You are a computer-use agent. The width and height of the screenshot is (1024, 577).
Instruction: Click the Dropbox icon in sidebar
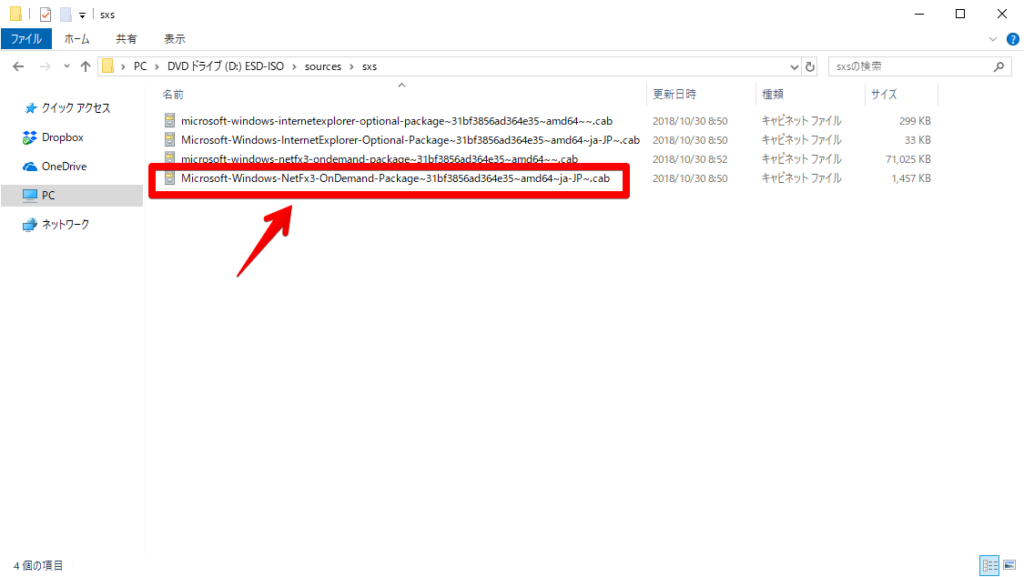(x=29, y=138)
